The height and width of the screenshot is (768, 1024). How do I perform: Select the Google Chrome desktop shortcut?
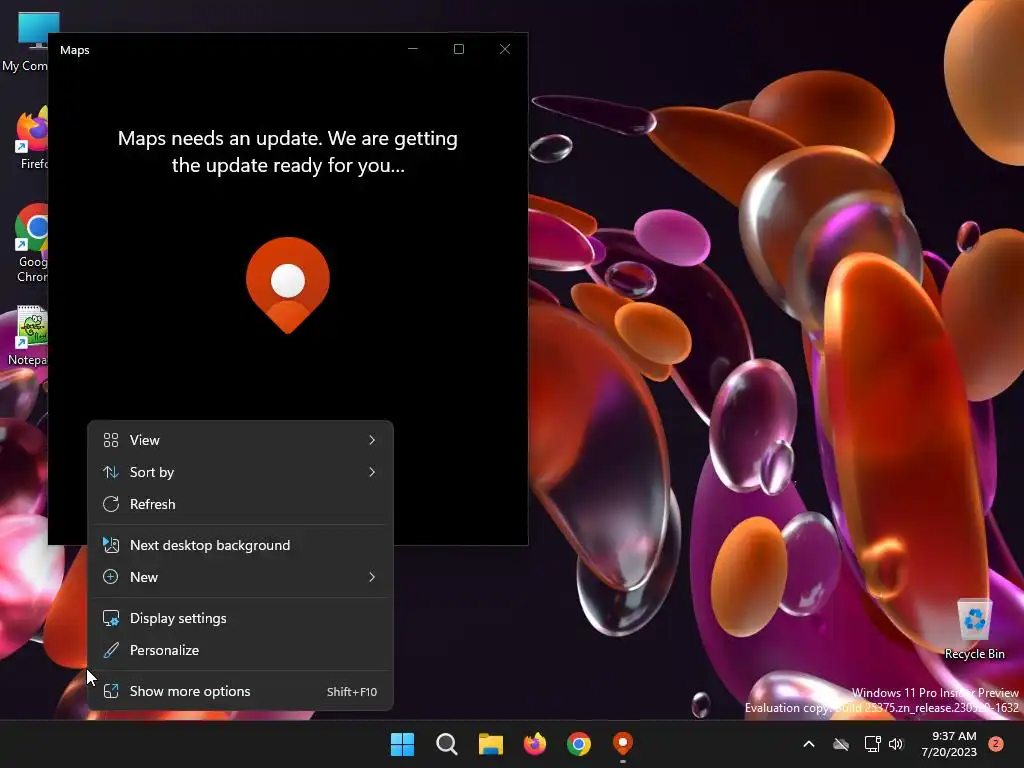pos(31,243)
